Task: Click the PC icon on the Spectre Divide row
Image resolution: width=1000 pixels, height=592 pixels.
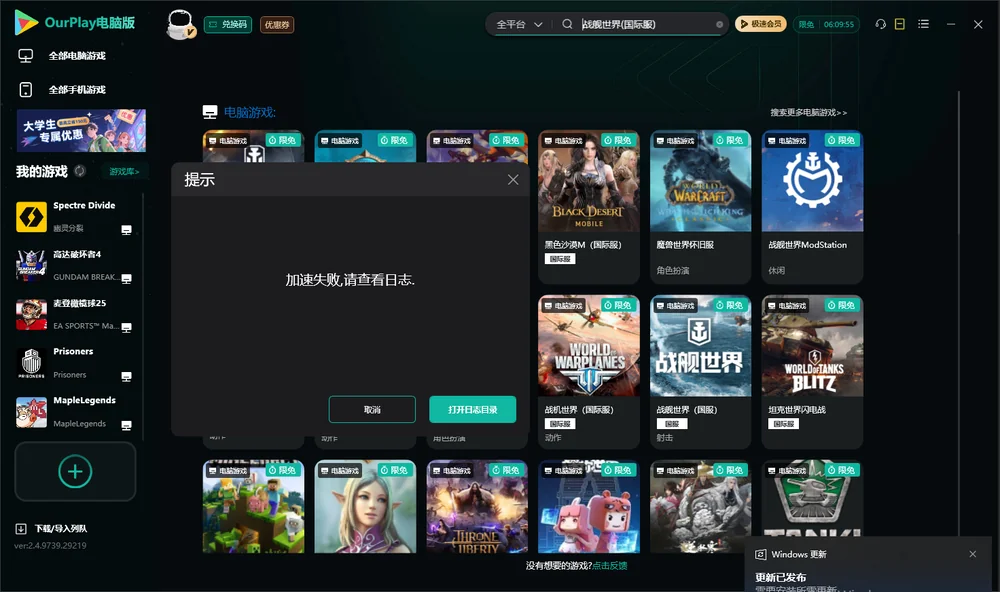Action: point(126,230)
